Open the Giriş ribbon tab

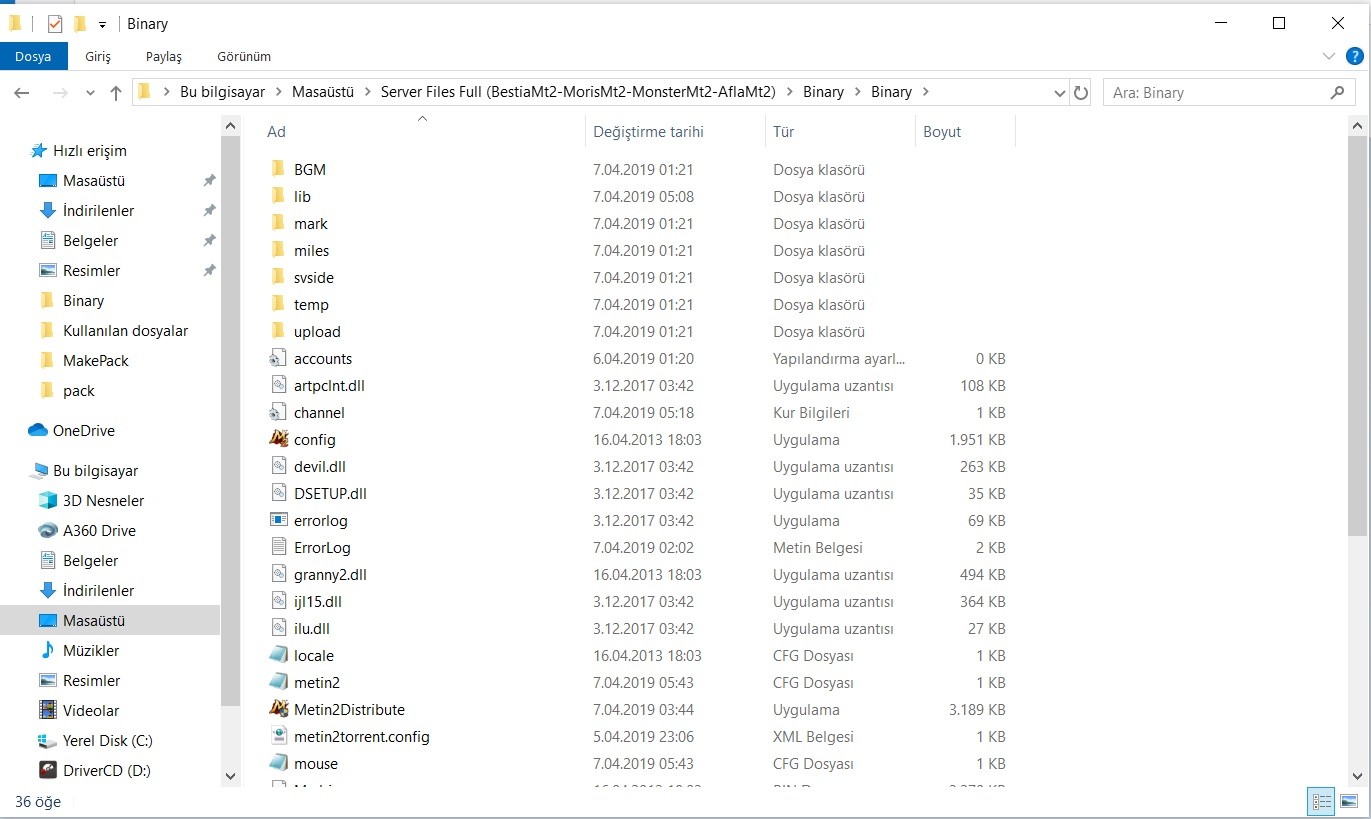(x=98, y=56)
